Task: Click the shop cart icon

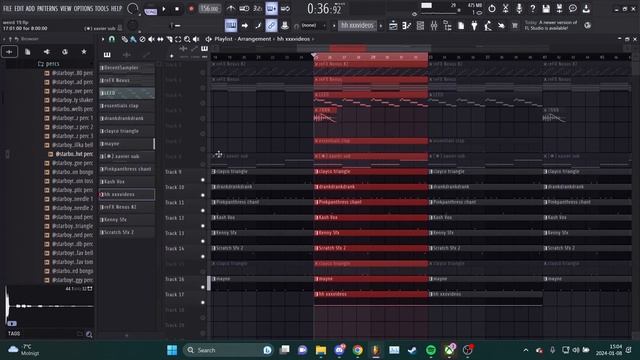Action: coord(515,26)
